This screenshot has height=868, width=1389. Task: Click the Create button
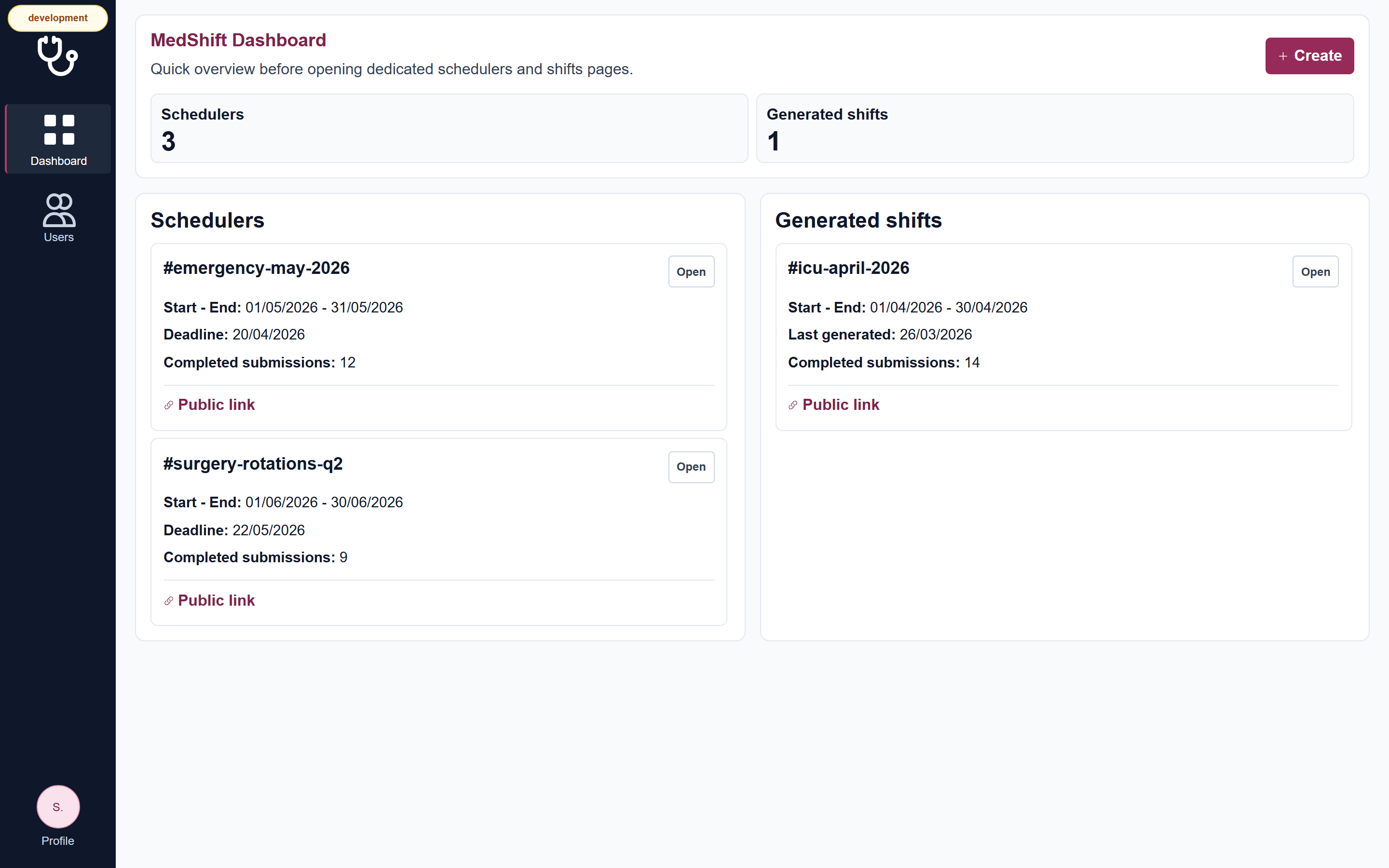1309,55
